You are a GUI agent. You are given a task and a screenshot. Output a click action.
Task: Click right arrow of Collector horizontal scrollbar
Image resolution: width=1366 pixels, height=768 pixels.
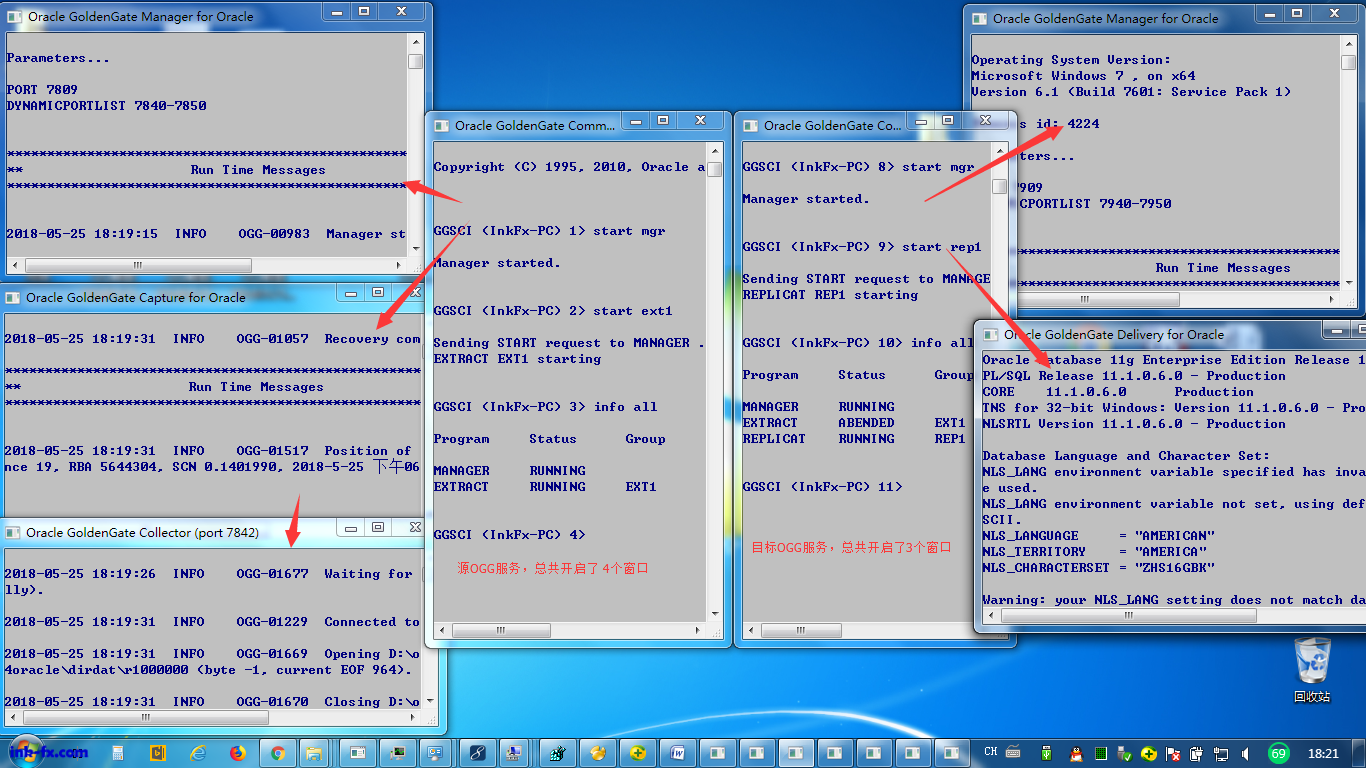pos(413,718)
